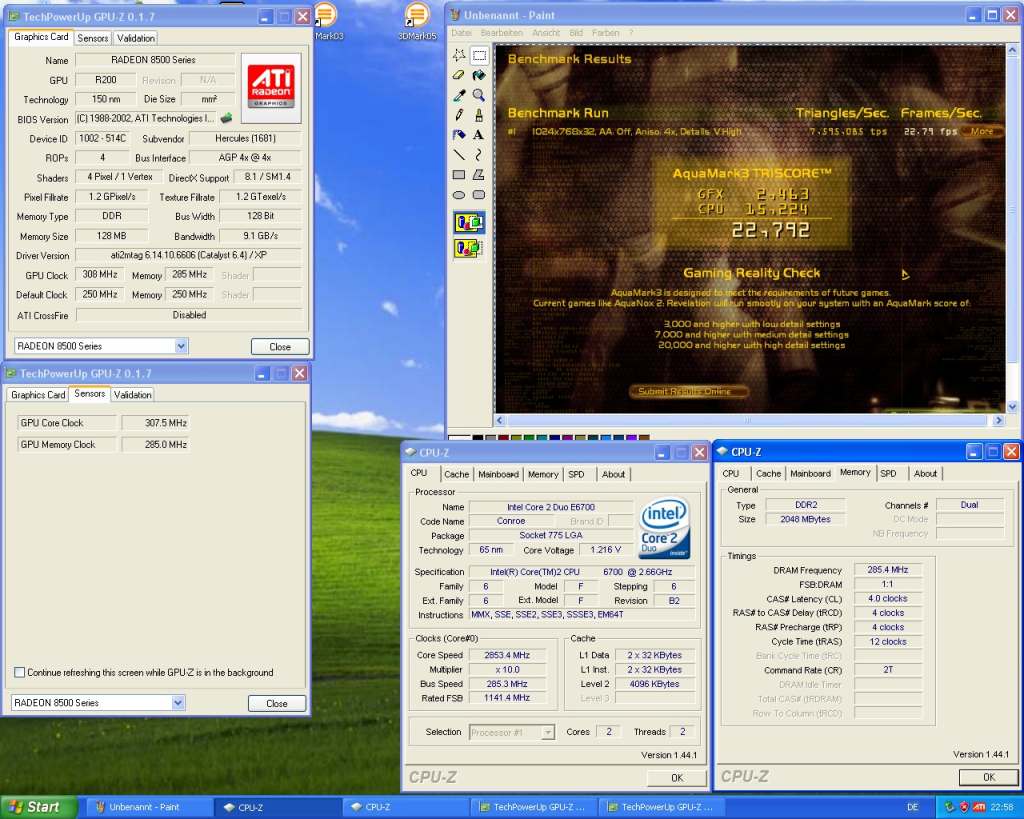This screenshot has width=1024, height=819.
Task: Click Paint vertical scrollbar down arrow
Action: click(1012, 407)
